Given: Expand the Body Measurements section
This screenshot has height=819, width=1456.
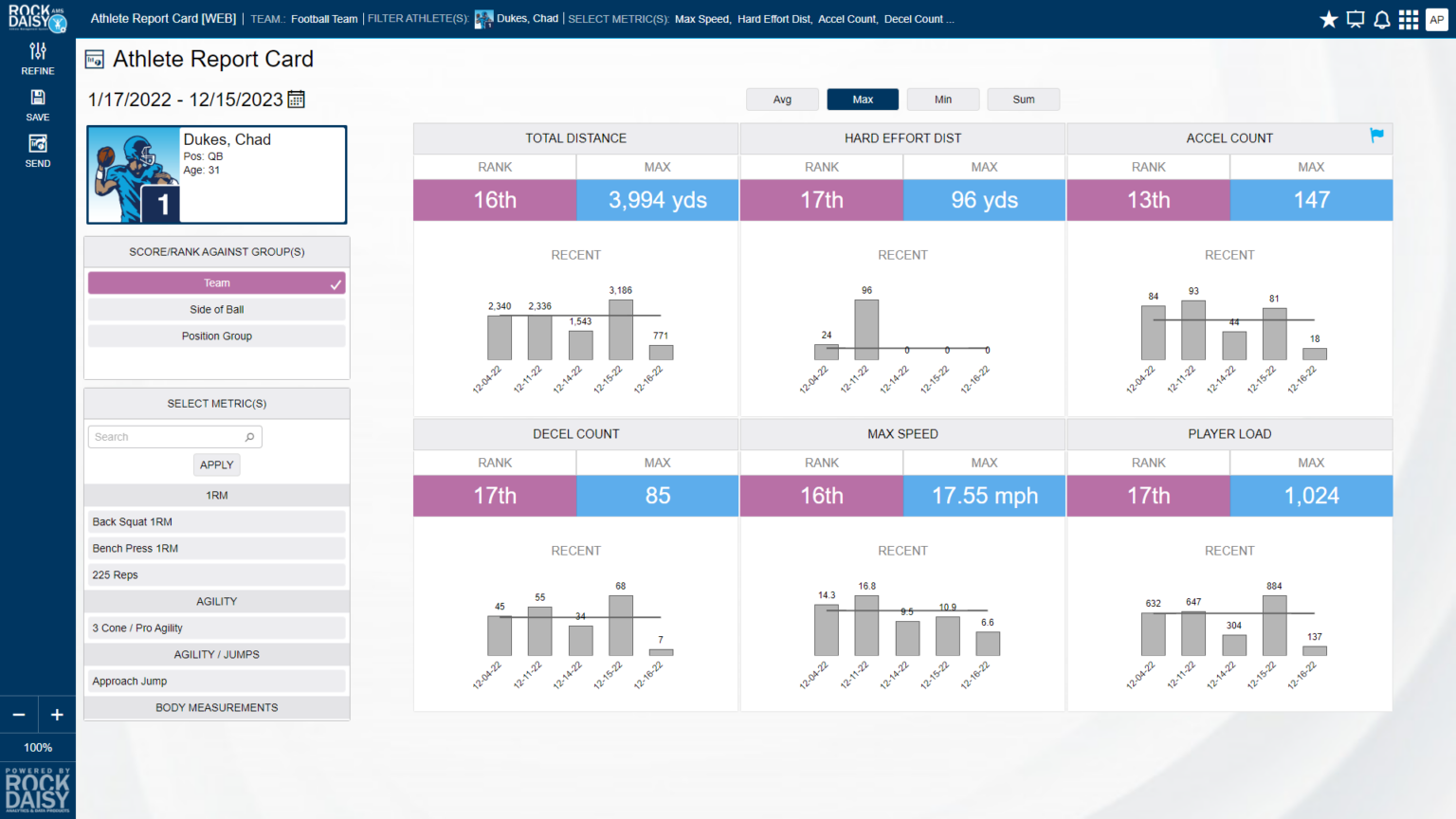Looking at the screenshot, I should click(216, 707).
